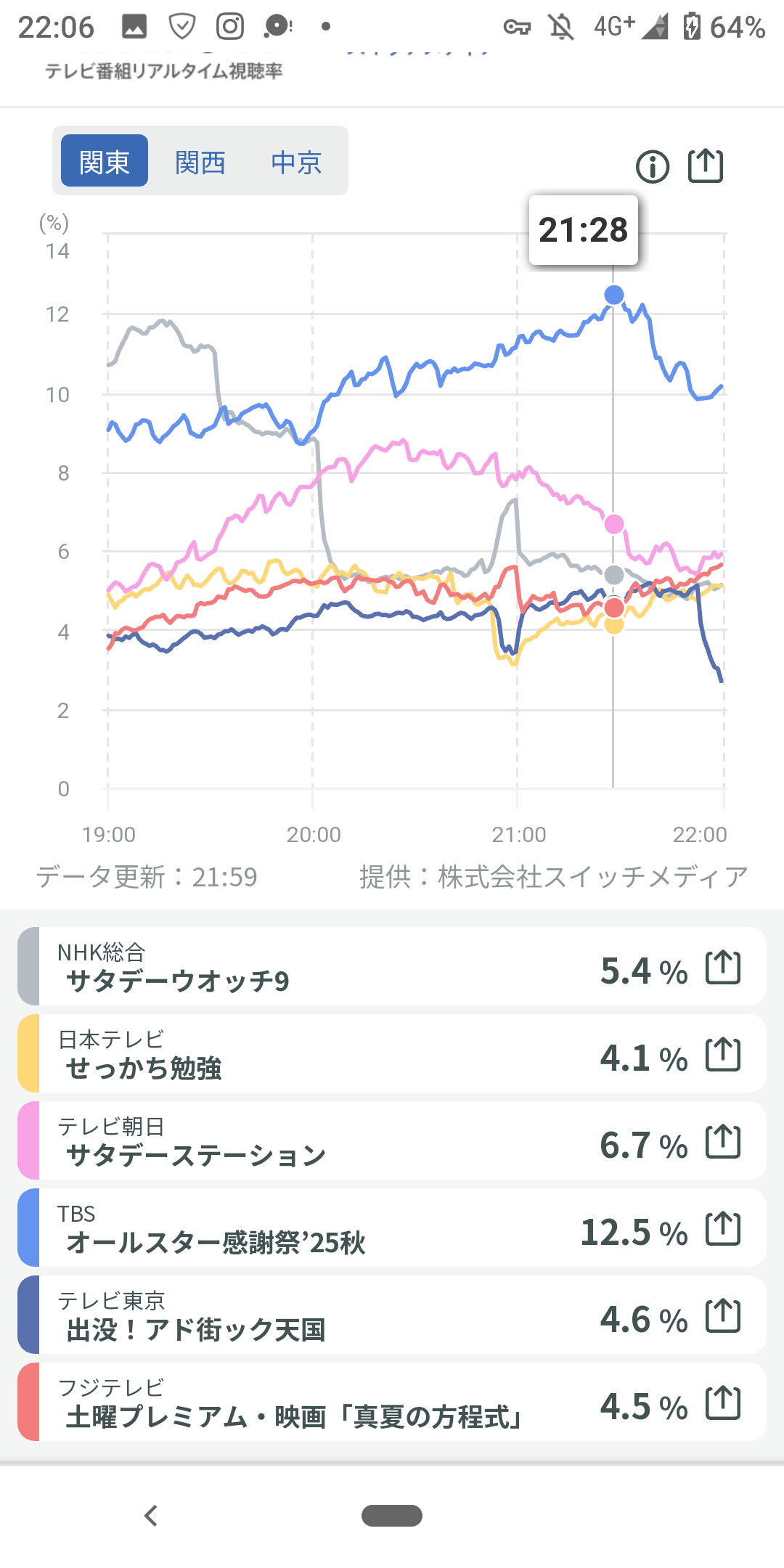
Task: Switch to the 中京 region tab
Action: pyautogui.click(x=296, y=162)
